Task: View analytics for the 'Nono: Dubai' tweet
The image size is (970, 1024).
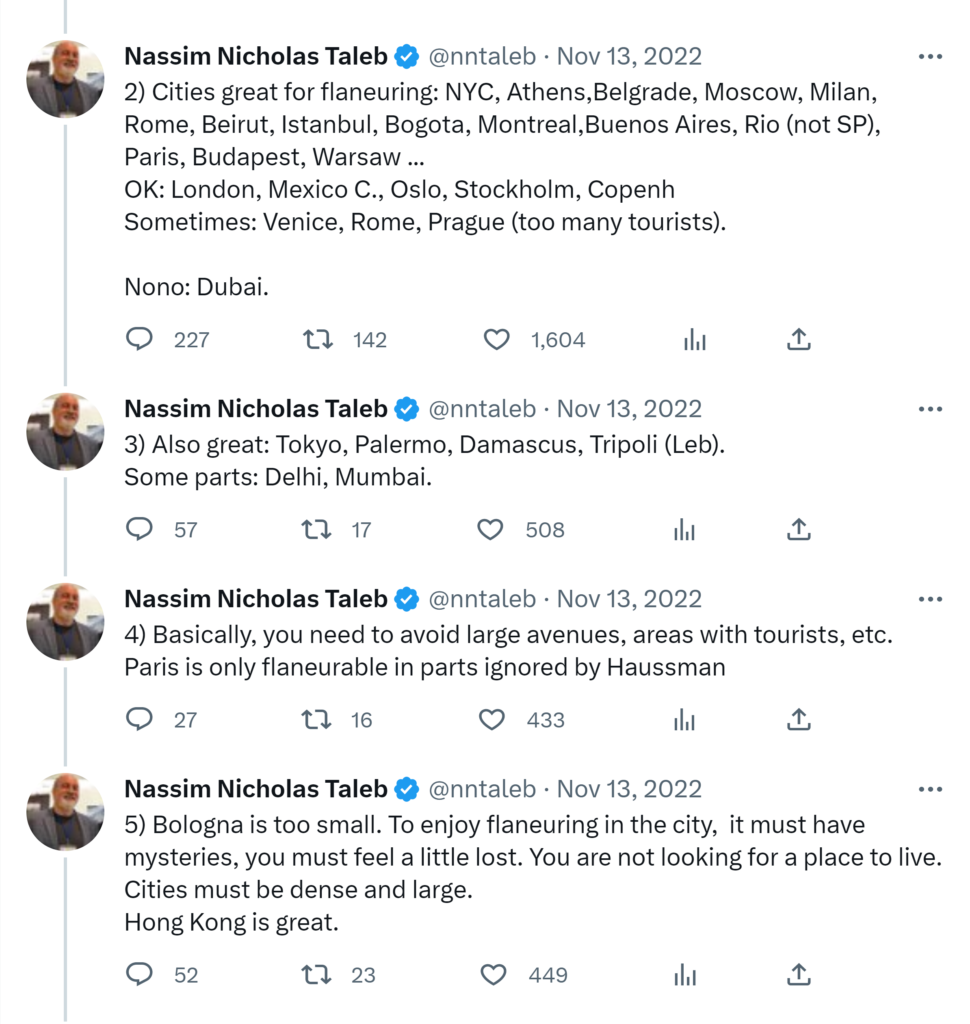Action: tap(695, 340)
